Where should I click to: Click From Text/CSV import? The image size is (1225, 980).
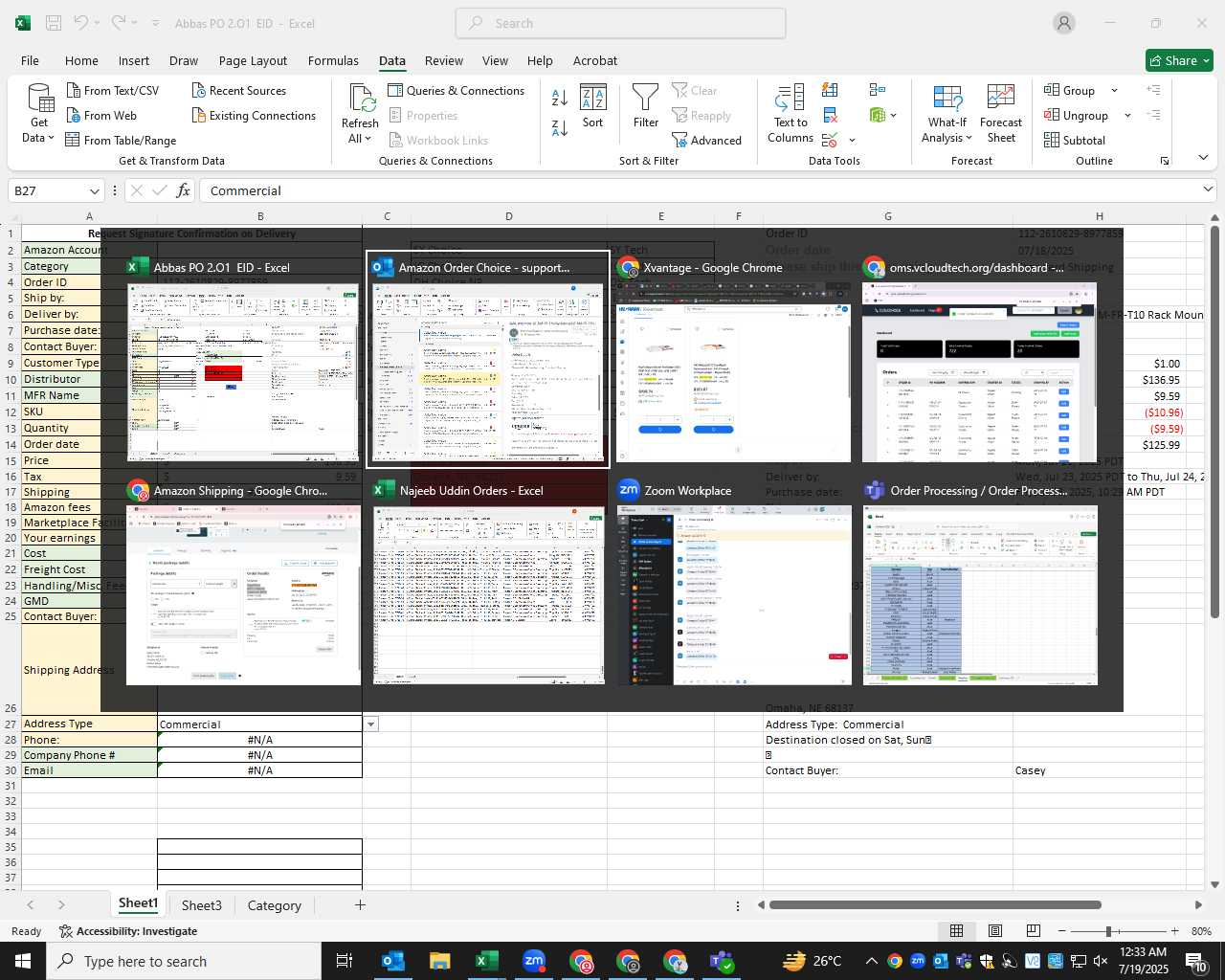click(112, 90)
